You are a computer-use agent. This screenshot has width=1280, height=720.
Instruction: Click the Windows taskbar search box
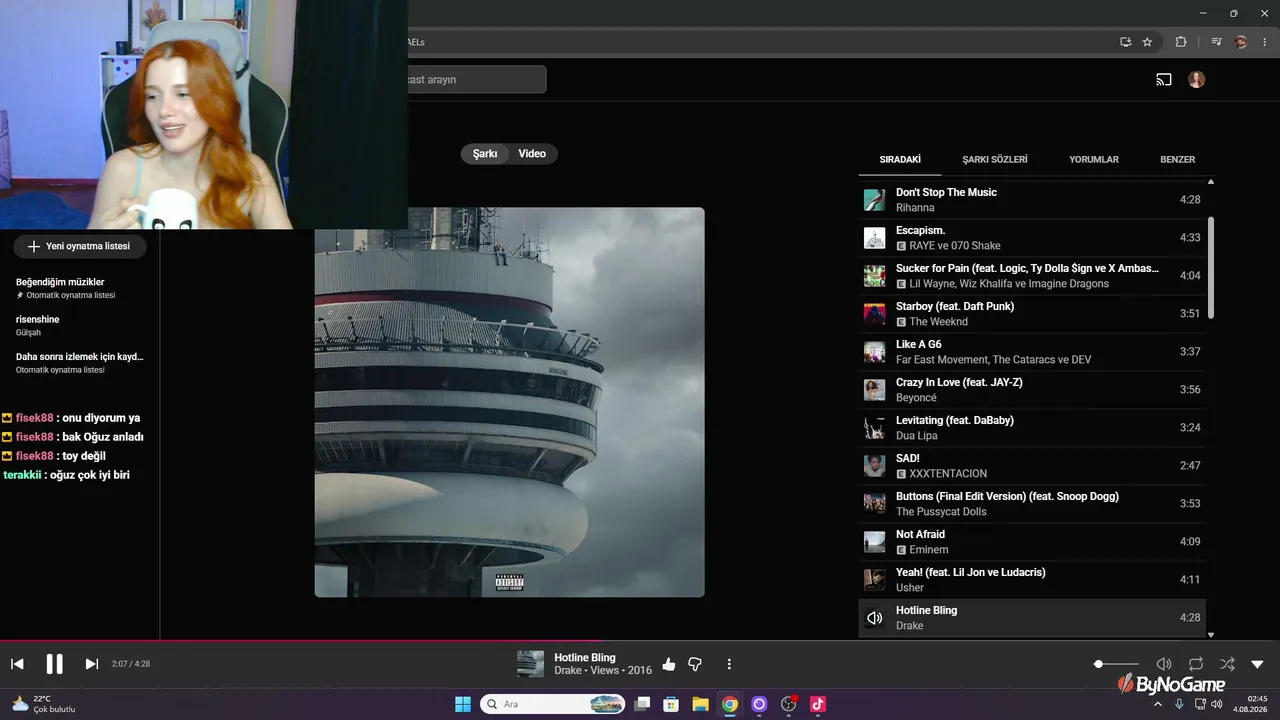(553, 704)
